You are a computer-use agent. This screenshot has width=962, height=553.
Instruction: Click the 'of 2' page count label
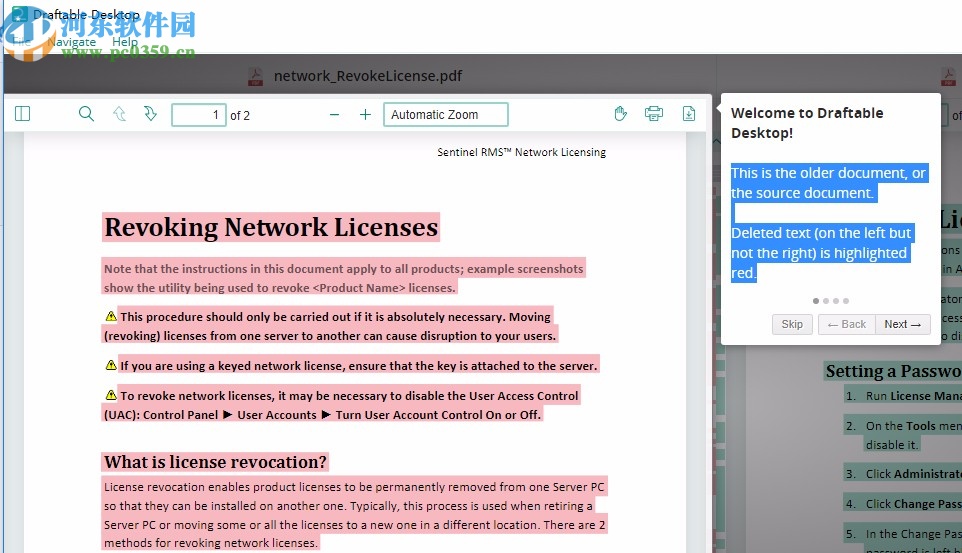click(x=240, y=115)
